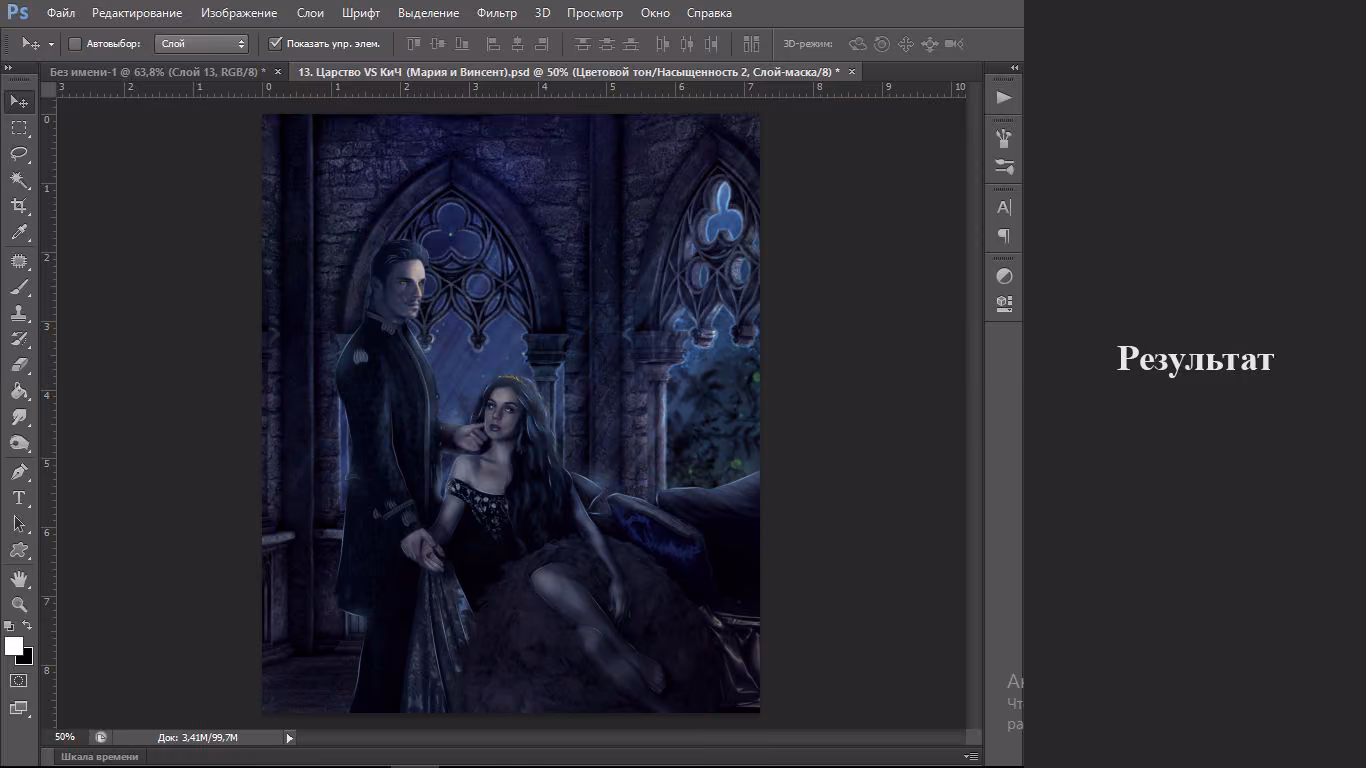Toggle the Автовыбор checkbox
1366x768 pixels.
pos(75,44)
